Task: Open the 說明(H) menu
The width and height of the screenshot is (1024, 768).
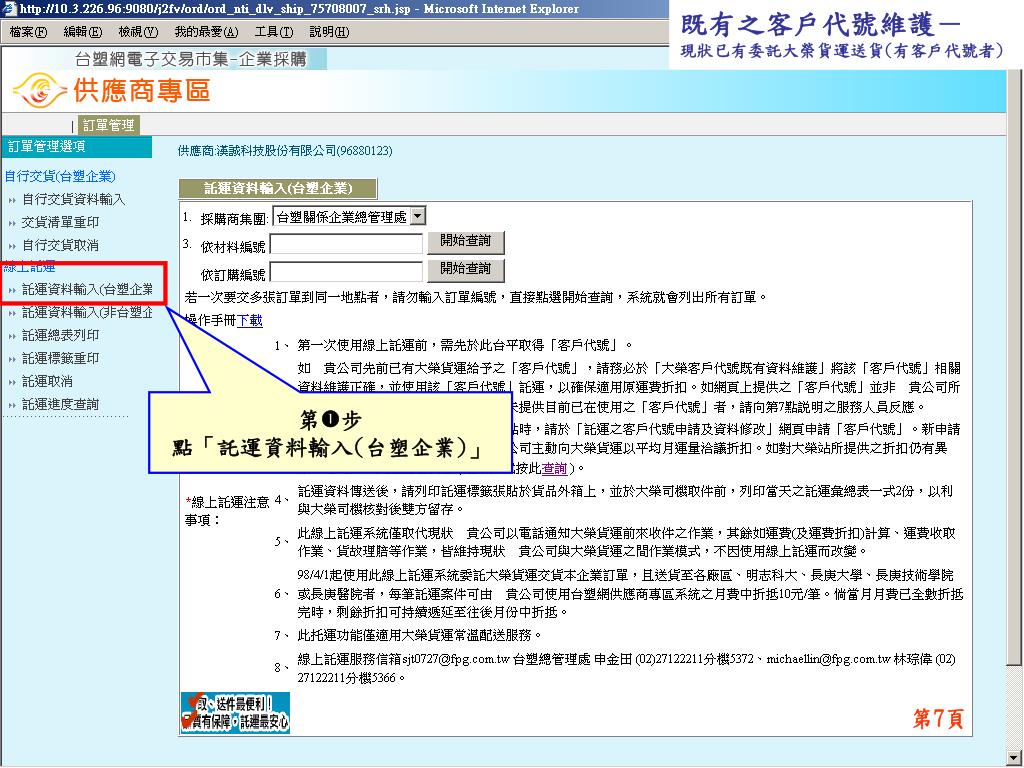Action: click(x=328, y=31)
